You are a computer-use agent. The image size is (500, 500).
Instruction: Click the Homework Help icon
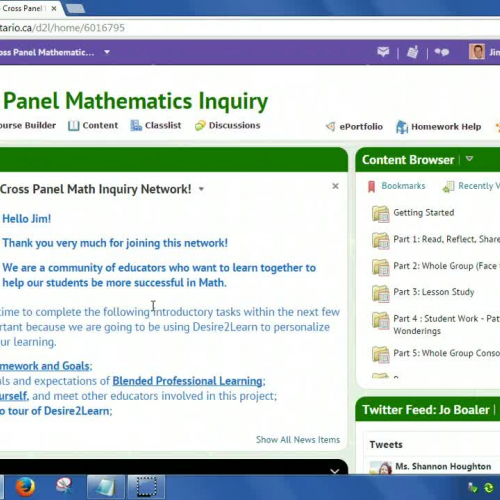[402, 127]
